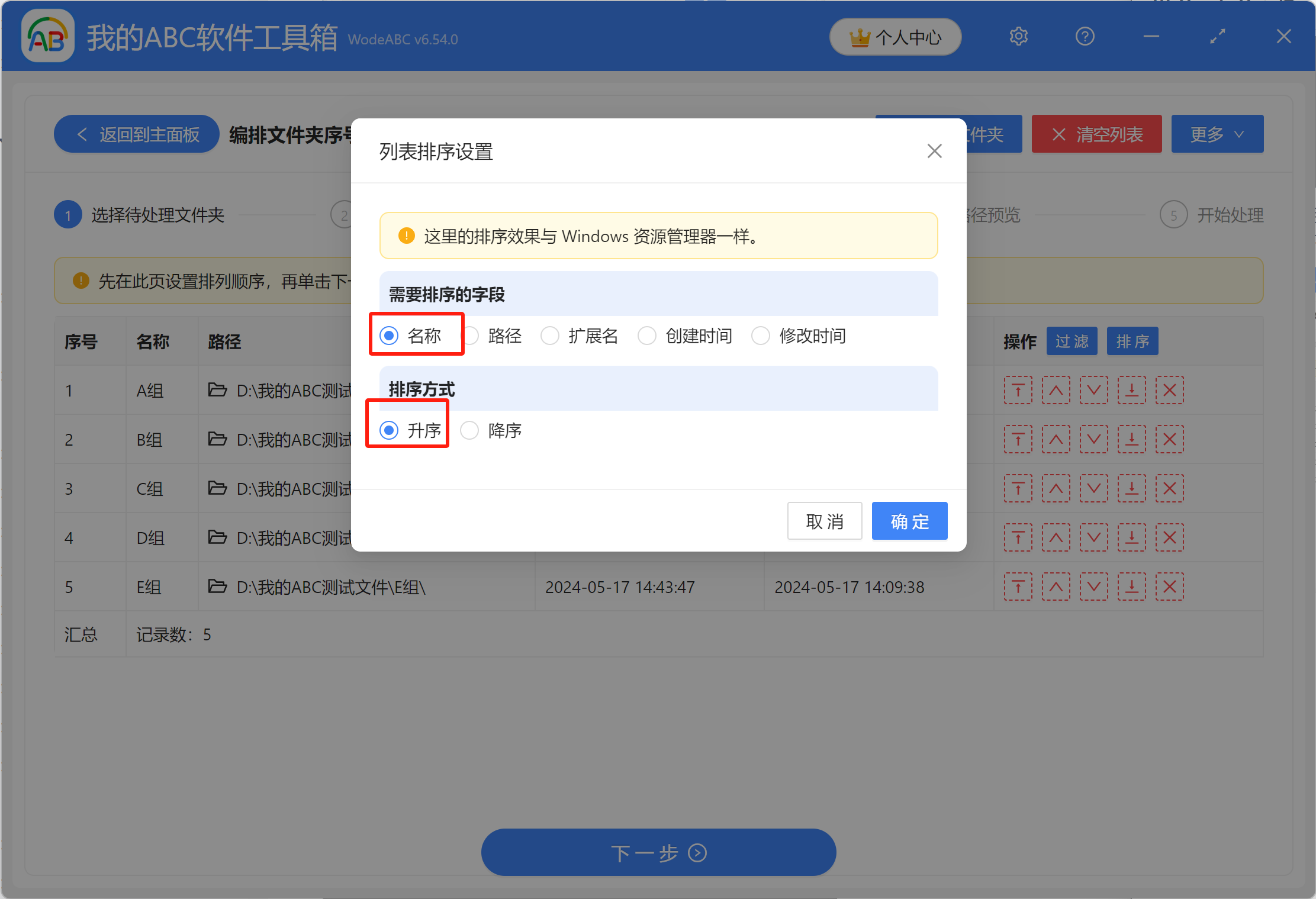Move E组 to the top of the list
This screenshot has height=899, width=1316.
point(1018,587)
